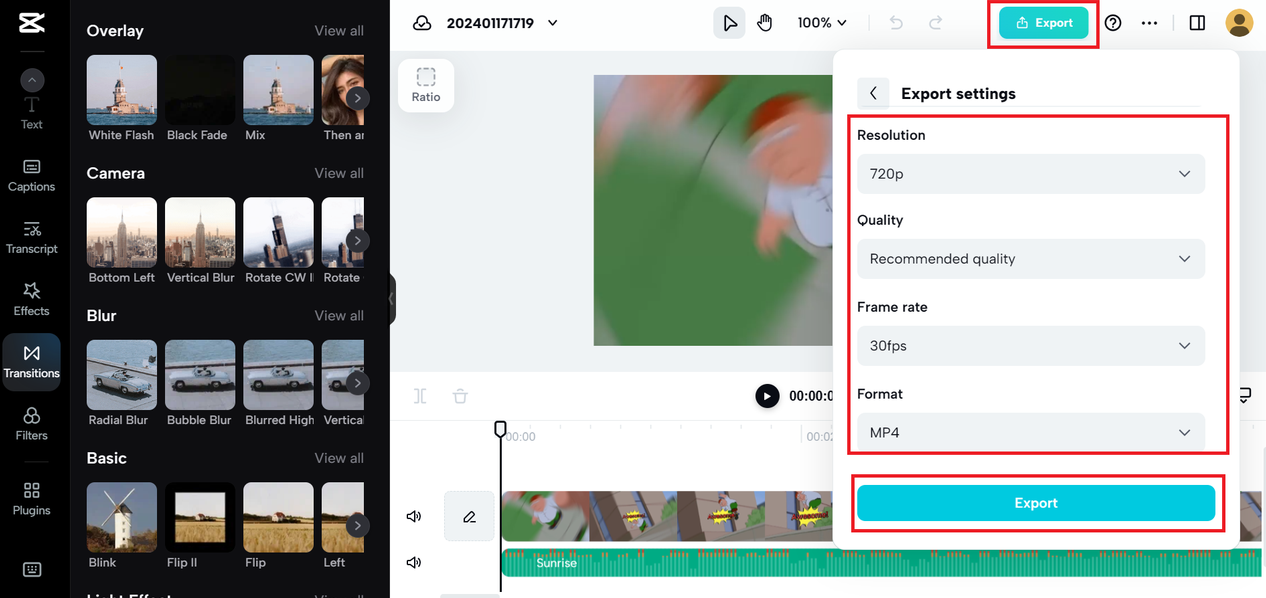Show more Basic transitions with arrow
The width and height of the screenshot is (1266, 598).
click(x=357, y=526)
